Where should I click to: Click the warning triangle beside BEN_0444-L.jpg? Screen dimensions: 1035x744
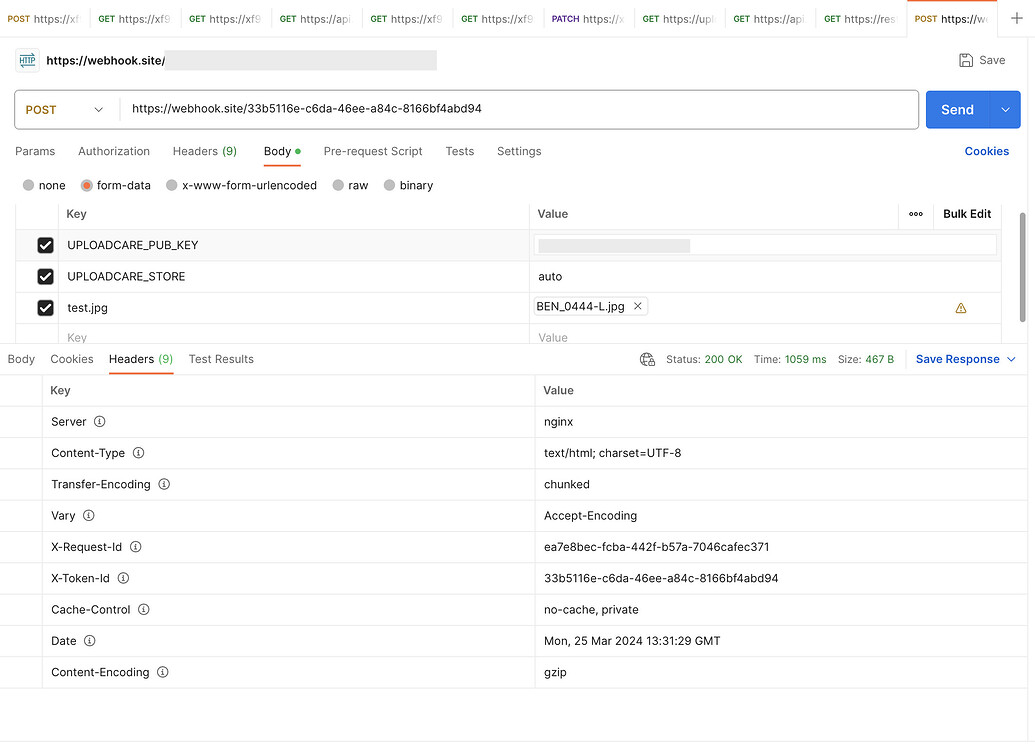tap(961, 308)
